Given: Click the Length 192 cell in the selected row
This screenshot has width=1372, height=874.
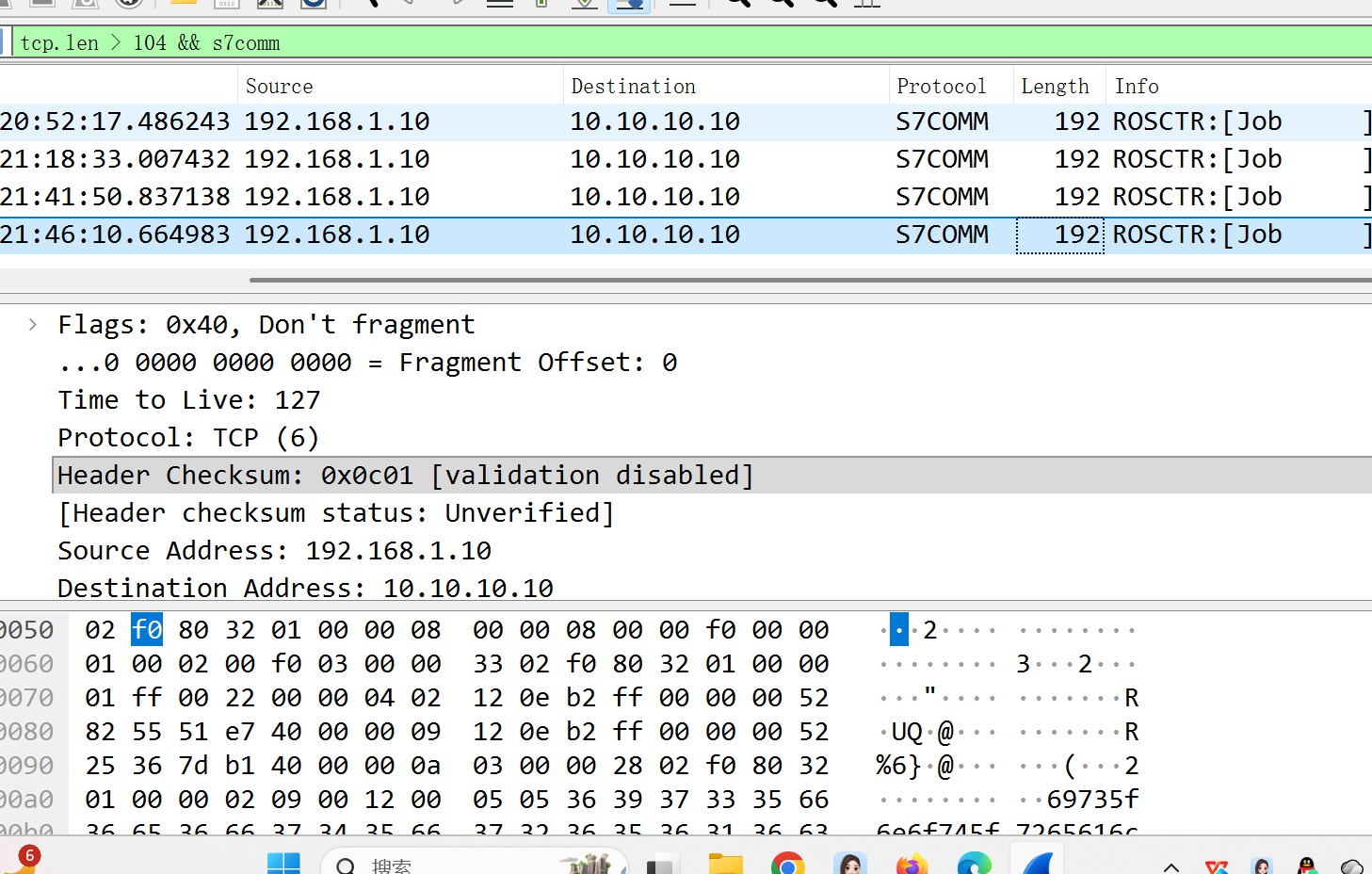Looking at the screenshot, I should click(x=1059, y=235).
